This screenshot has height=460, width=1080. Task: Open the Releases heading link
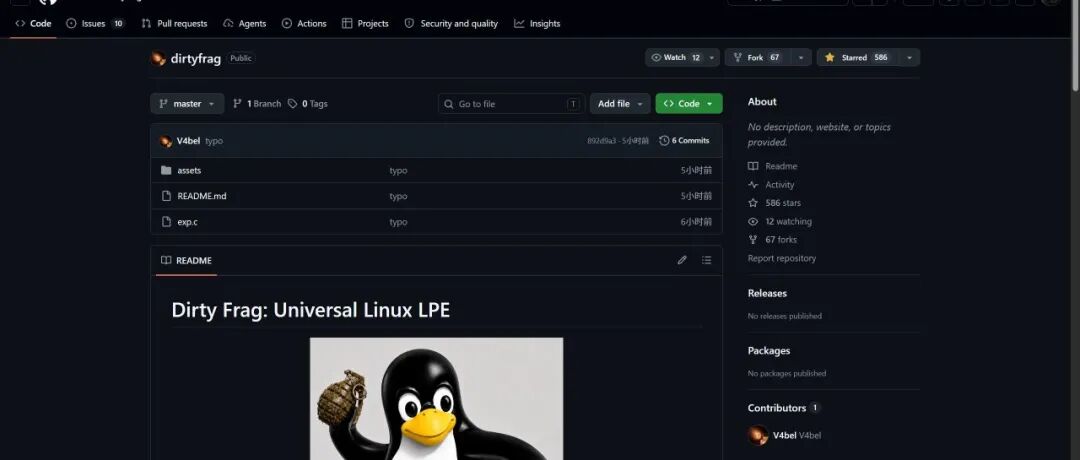coord(767,293)
